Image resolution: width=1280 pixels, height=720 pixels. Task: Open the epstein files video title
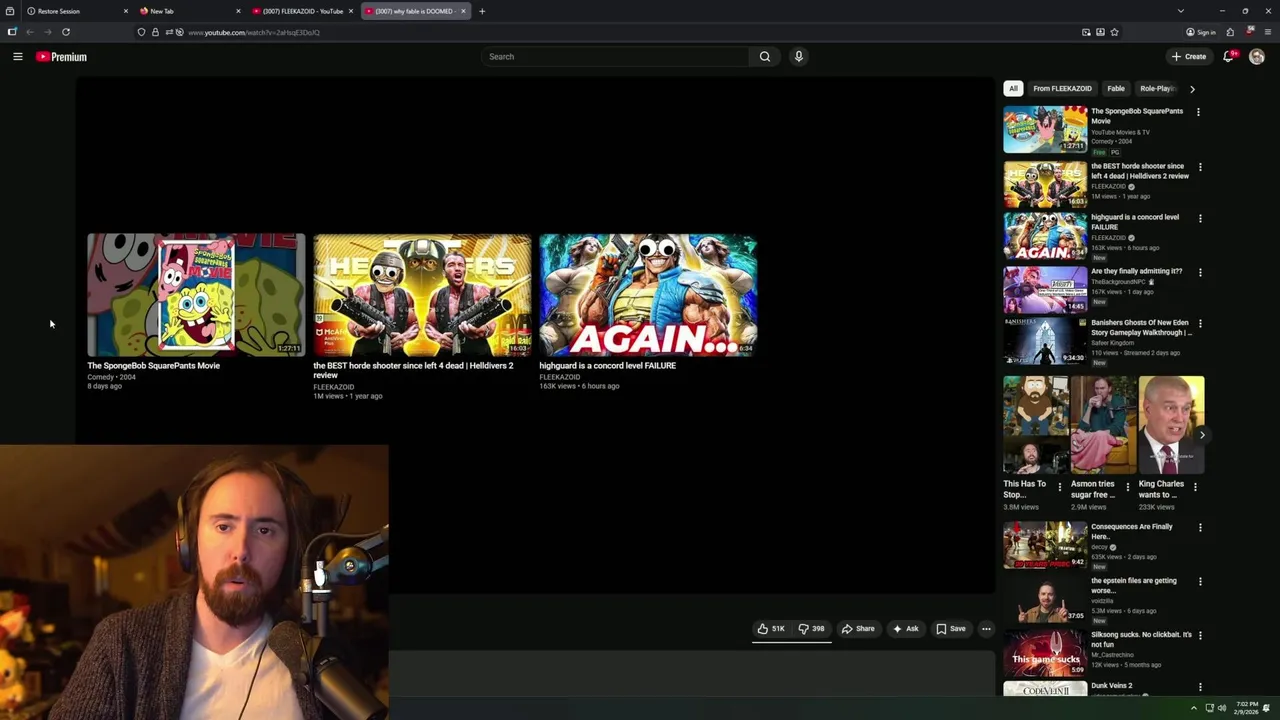click(x=1134, y=585)
